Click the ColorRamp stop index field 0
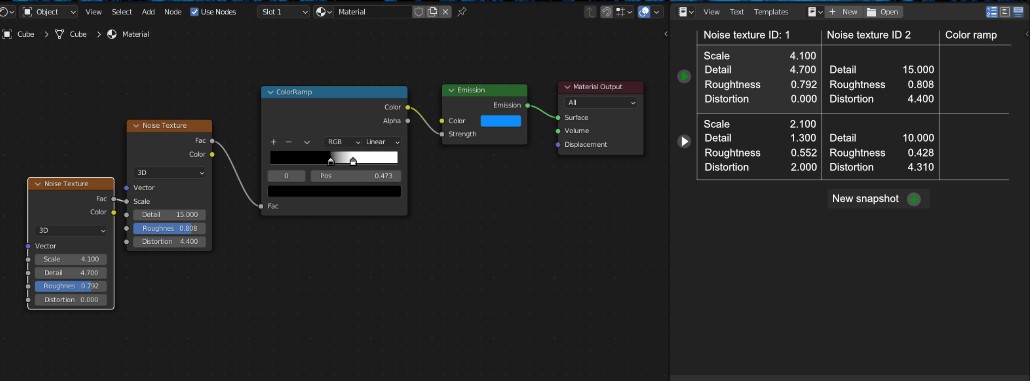1030x381 pixels. [286, 176]
